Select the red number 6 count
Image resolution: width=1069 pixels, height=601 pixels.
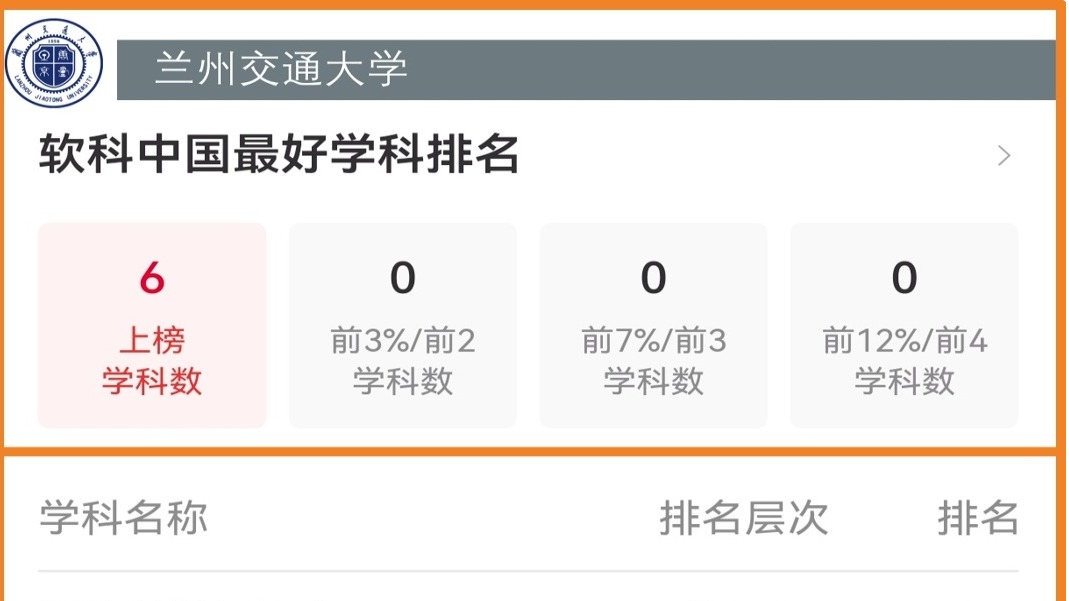tap(152, 279)
